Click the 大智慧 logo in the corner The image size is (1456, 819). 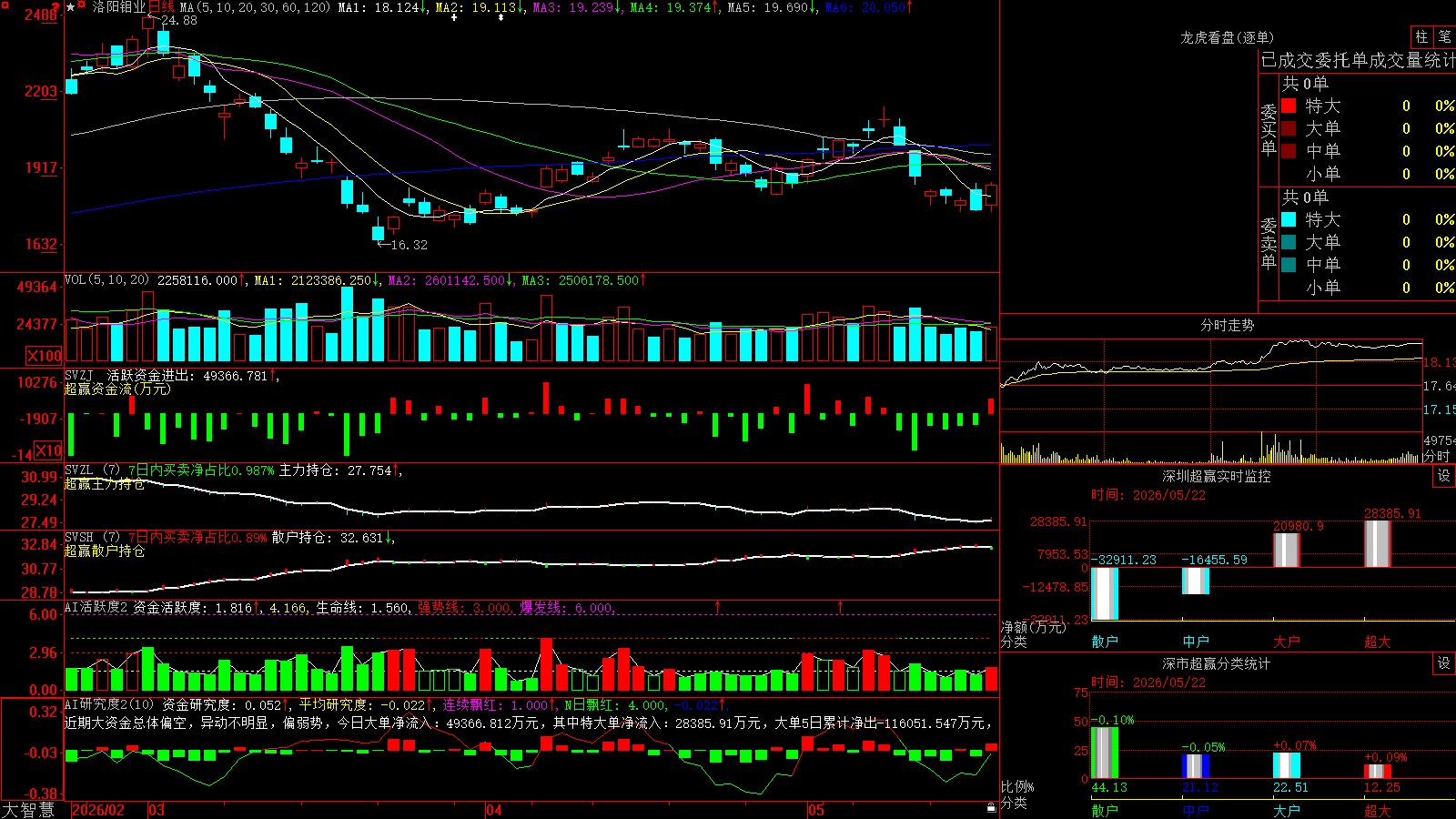(x=28, y=810)
